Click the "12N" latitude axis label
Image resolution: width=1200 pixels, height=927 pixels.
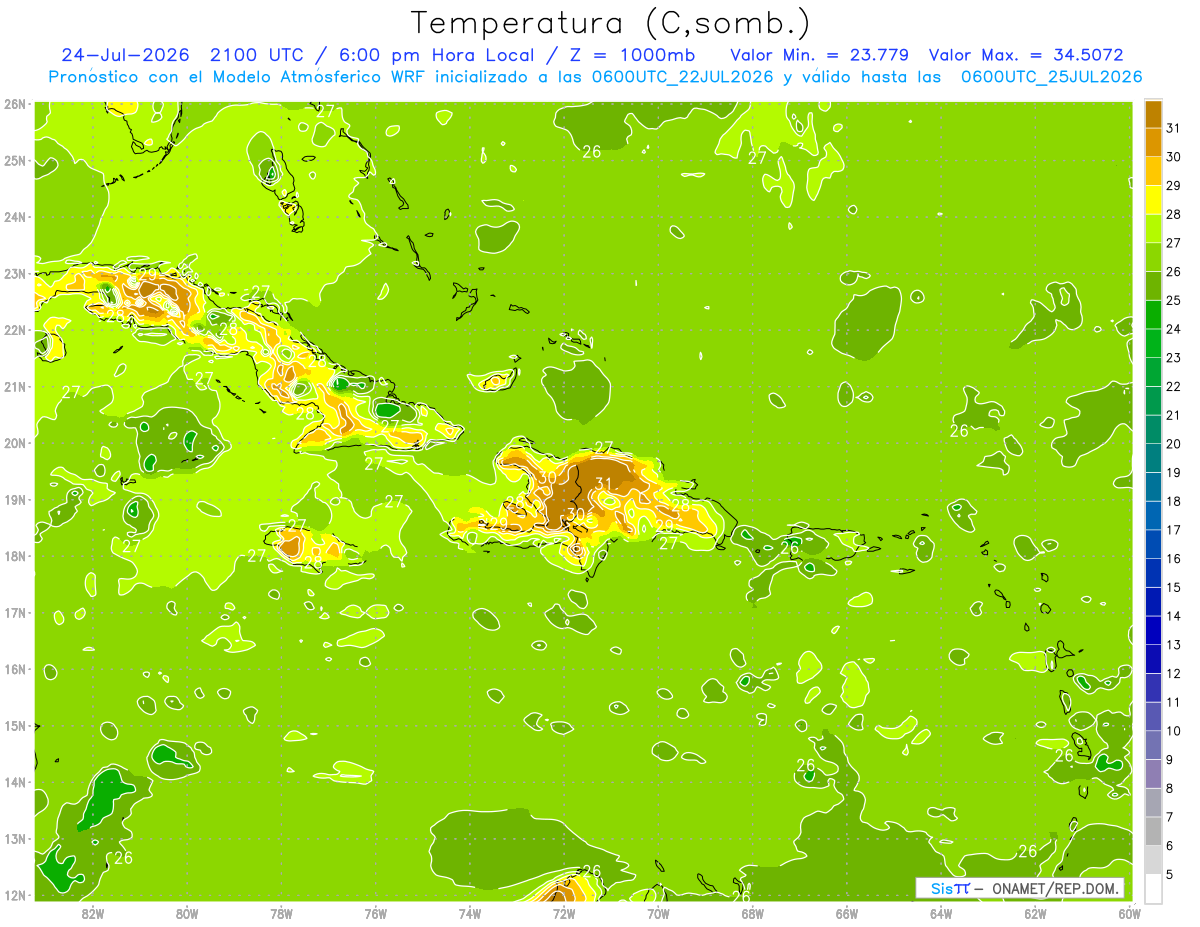click(15, 895)
